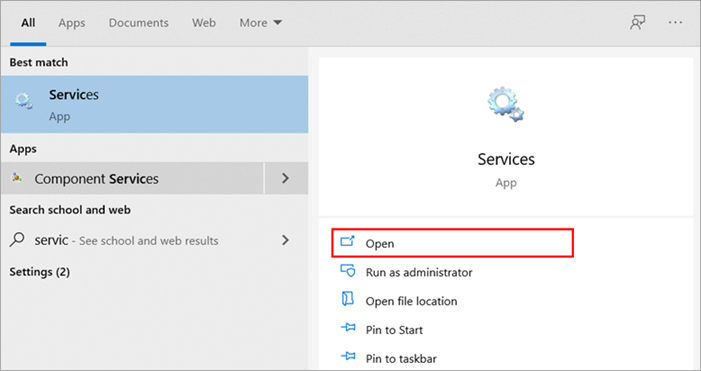Expand the Settings (2) results group

pos(39,272)
